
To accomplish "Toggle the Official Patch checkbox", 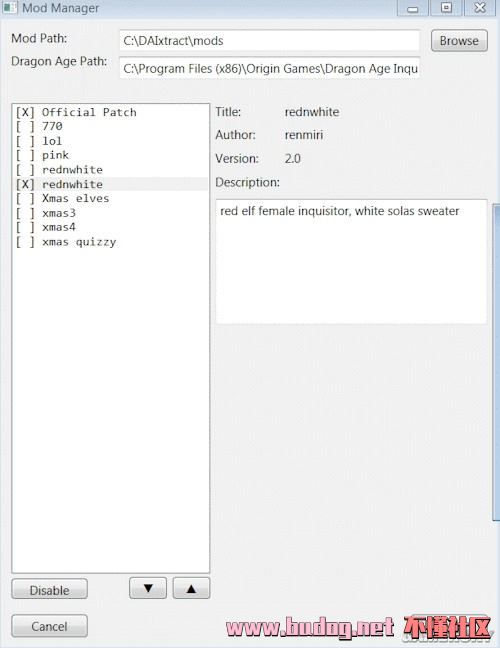I will (25, 112).
